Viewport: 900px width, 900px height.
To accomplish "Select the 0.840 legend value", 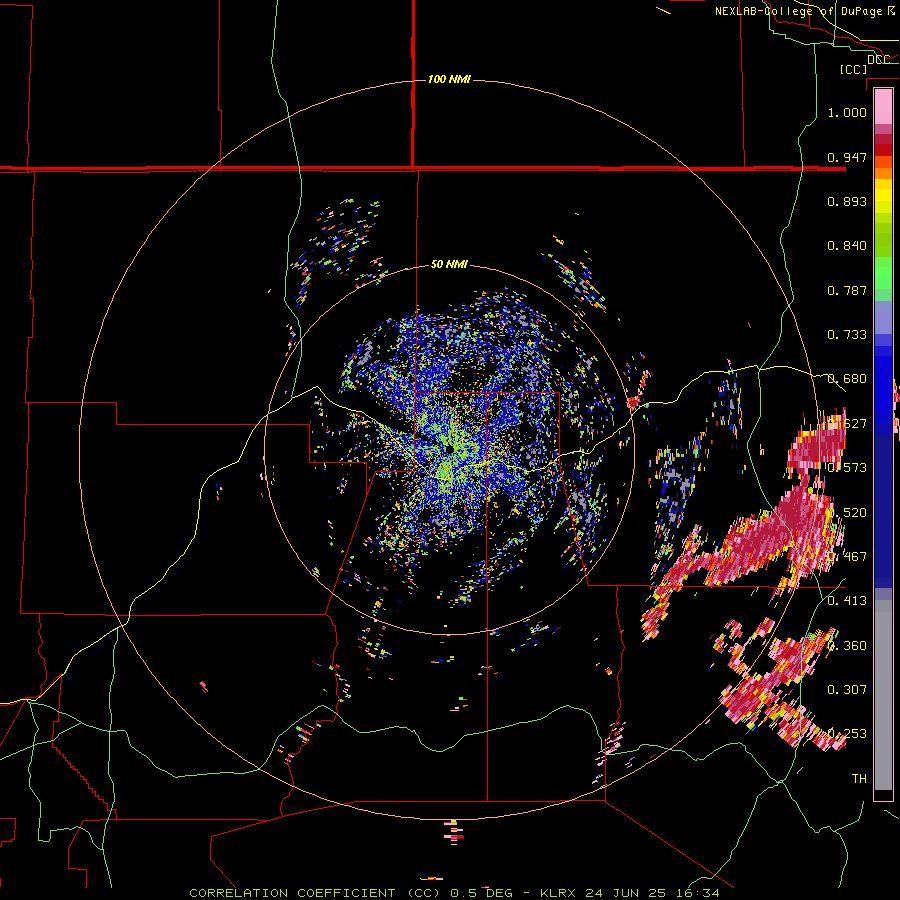I will [x=847, y=246].
